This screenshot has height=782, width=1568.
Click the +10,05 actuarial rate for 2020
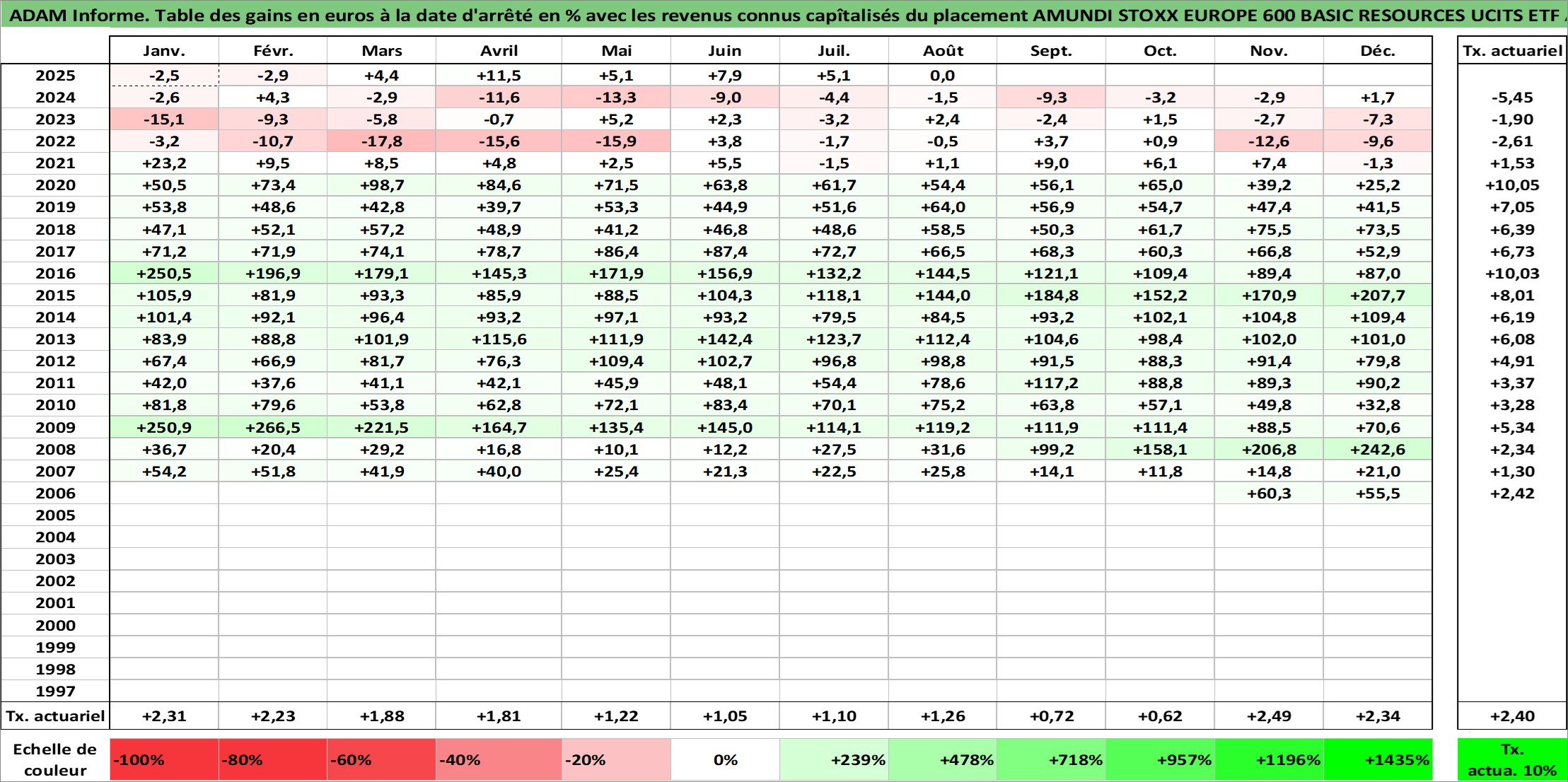coord(1513,185)
